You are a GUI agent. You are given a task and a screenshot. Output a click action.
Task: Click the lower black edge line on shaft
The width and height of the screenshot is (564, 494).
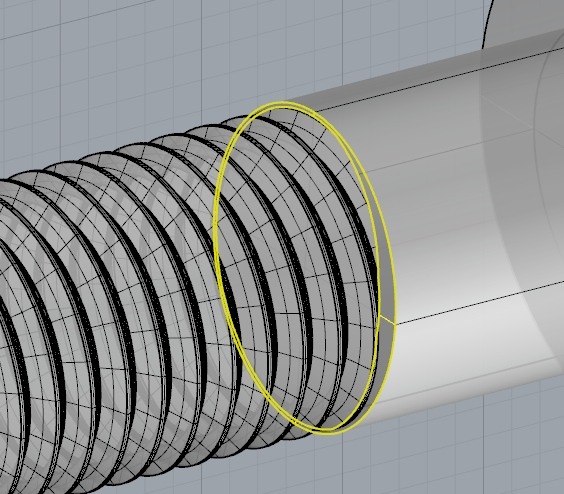pos(478,303)
